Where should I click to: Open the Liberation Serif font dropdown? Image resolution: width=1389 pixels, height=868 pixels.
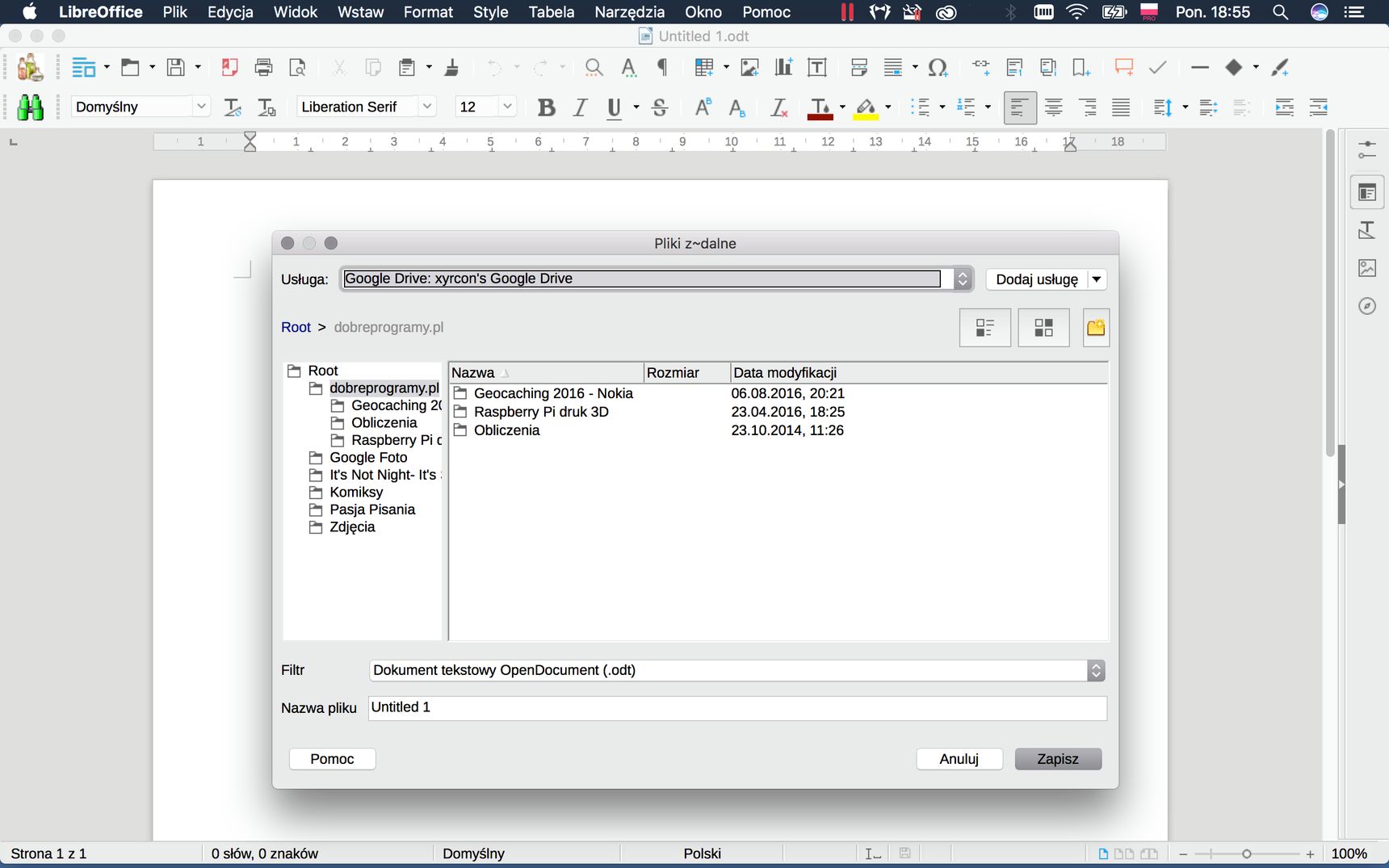(x=427, y=107)
